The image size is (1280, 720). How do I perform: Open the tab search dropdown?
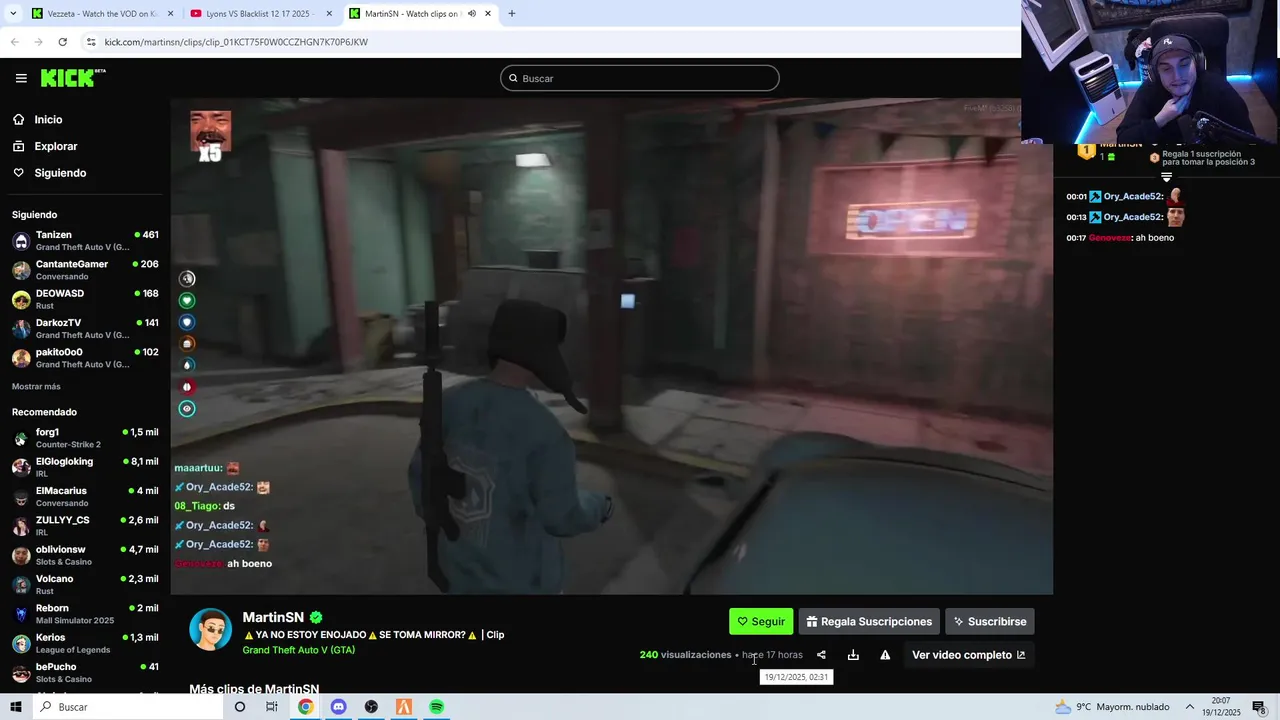point(13,14)
